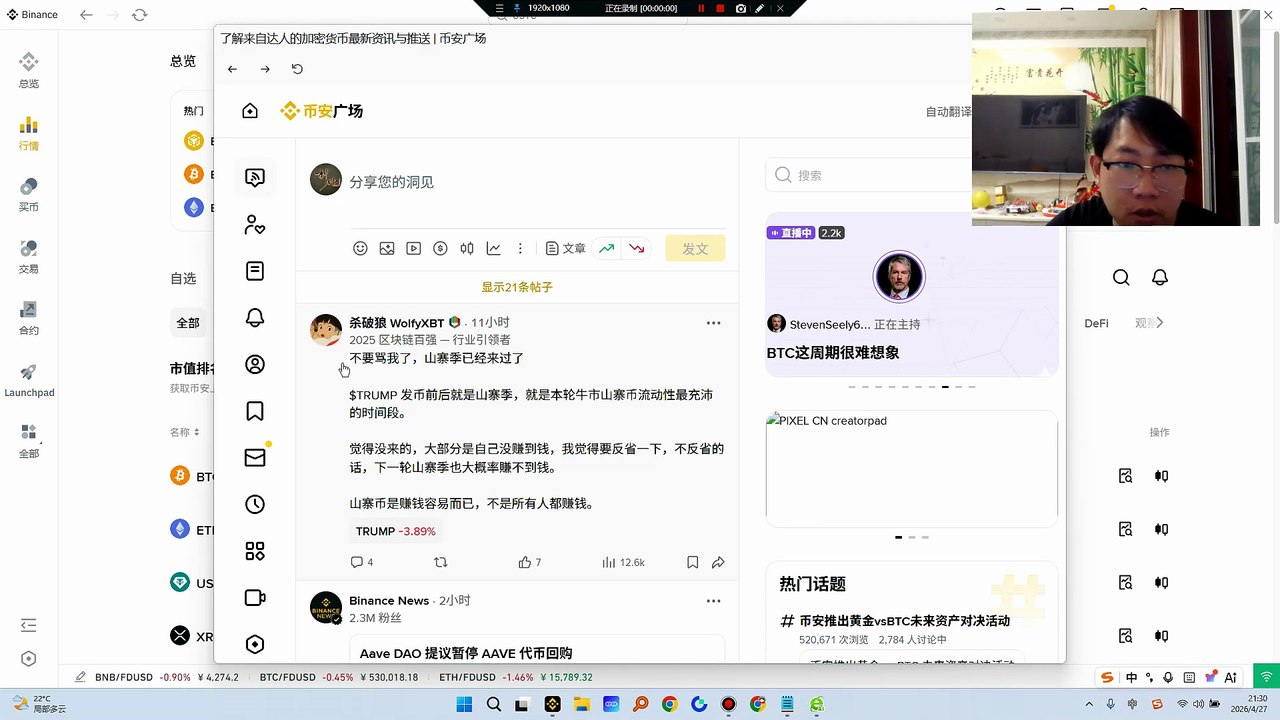Click the 发文 post button
1280x720 pixels.
(695, 248)
